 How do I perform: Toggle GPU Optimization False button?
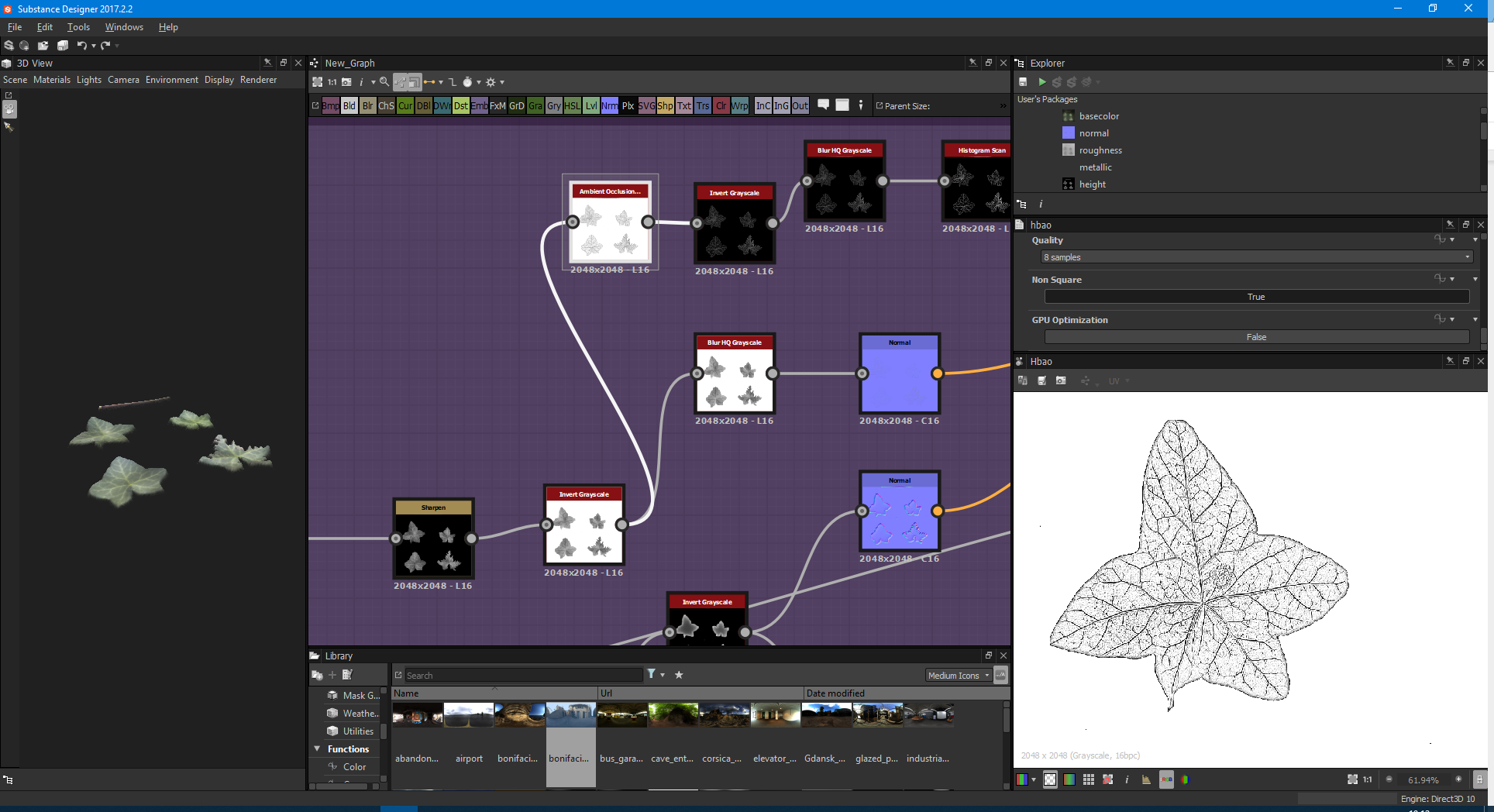(x=1255, y=337)
